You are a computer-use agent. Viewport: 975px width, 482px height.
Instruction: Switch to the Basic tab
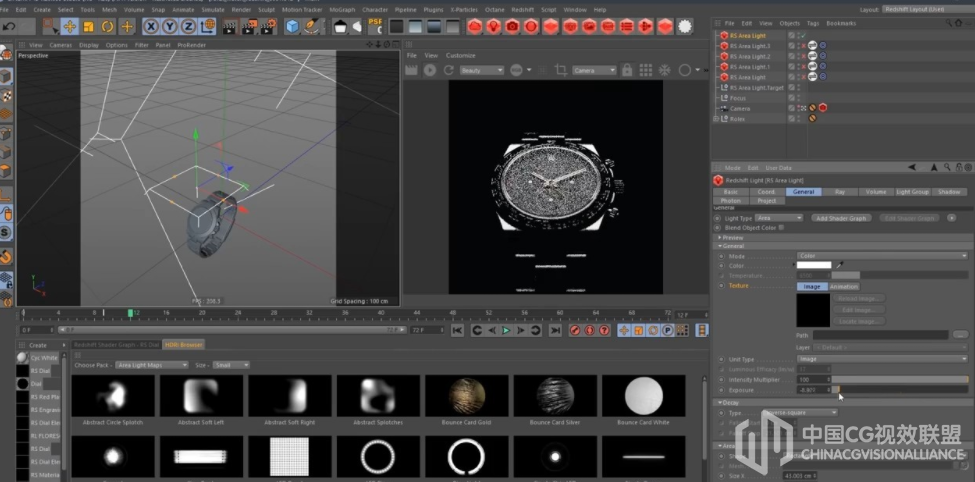pos(731,192)
